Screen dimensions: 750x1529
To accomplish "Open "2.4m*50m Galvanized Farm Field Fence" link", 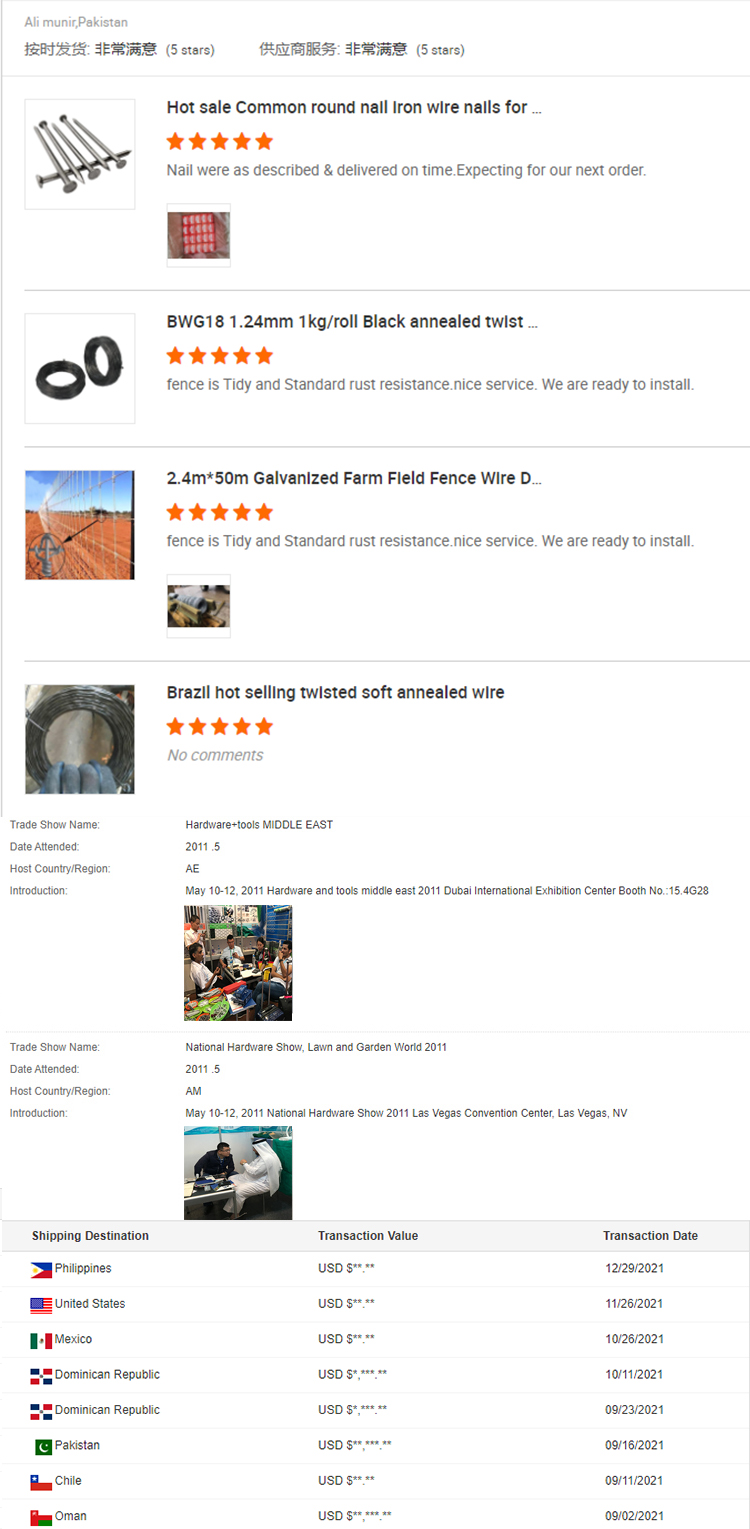I will tap(354, 479).
